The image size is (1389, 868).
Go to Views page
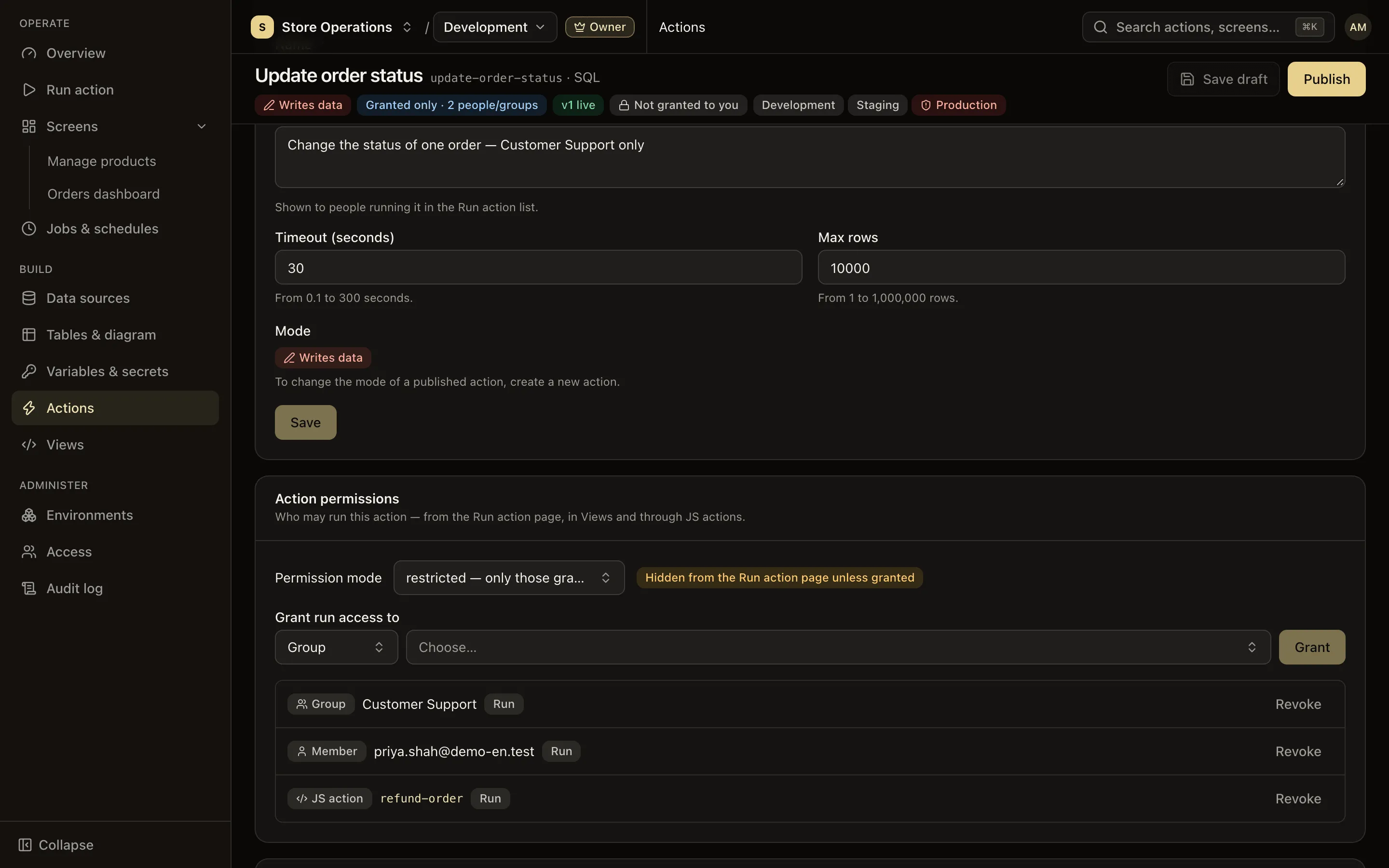(x=115, y=446)
